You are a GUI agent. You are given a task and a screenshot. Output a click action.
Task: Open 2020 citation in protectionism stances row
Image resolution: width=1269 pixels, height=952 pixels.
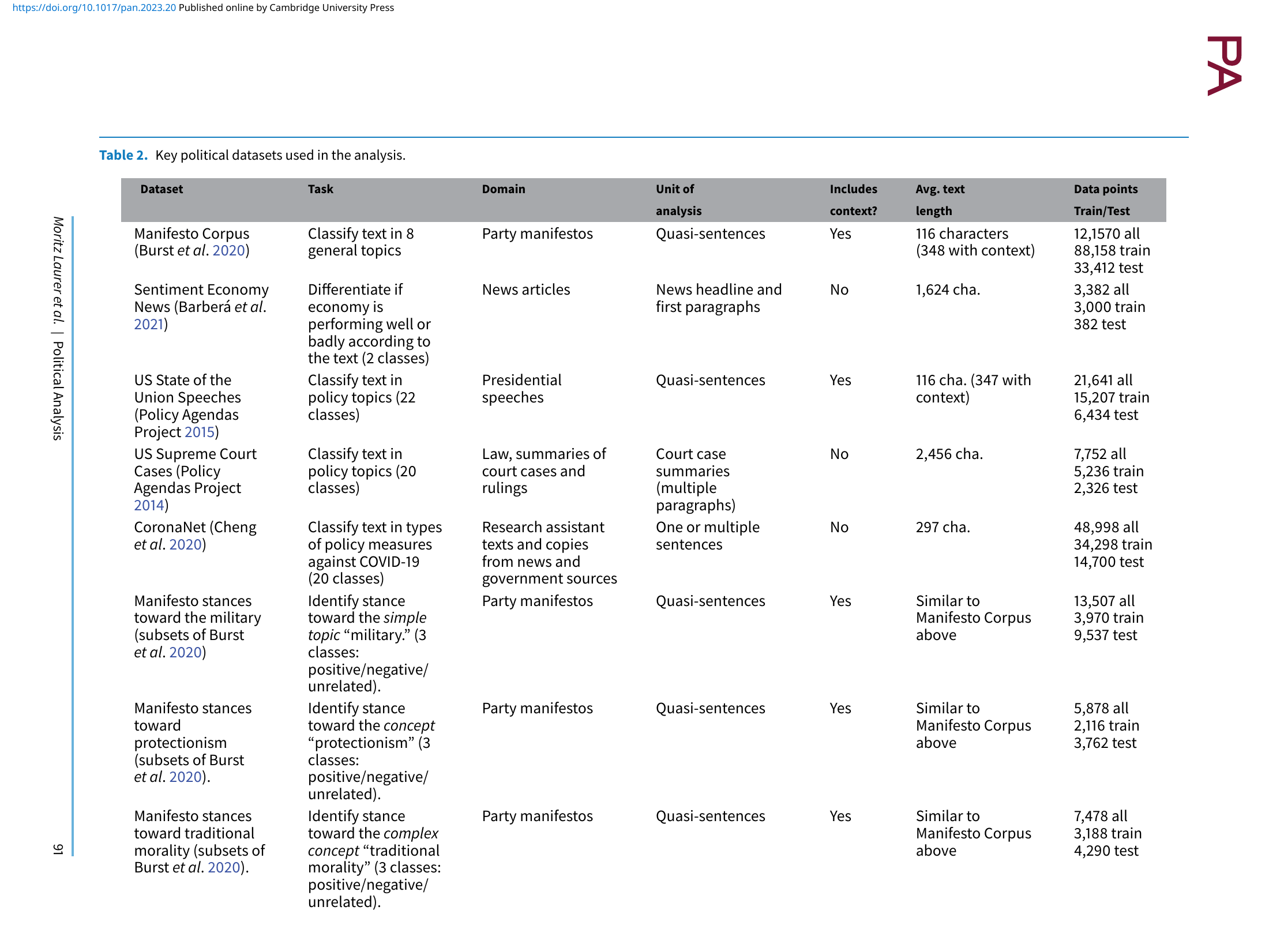click(186, 777)
